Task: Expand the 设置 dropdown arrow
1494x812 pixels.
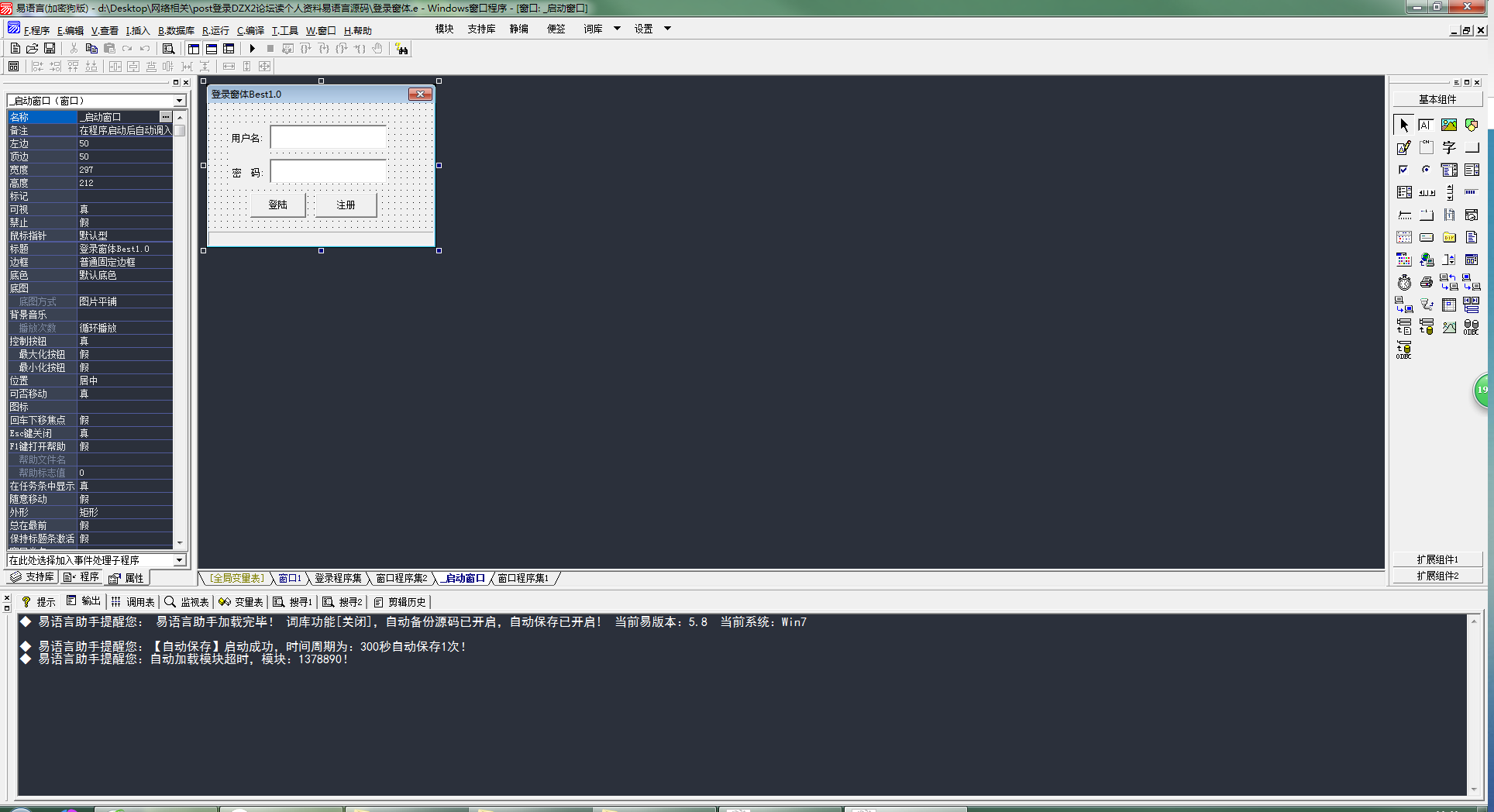Action: point(667,29)
